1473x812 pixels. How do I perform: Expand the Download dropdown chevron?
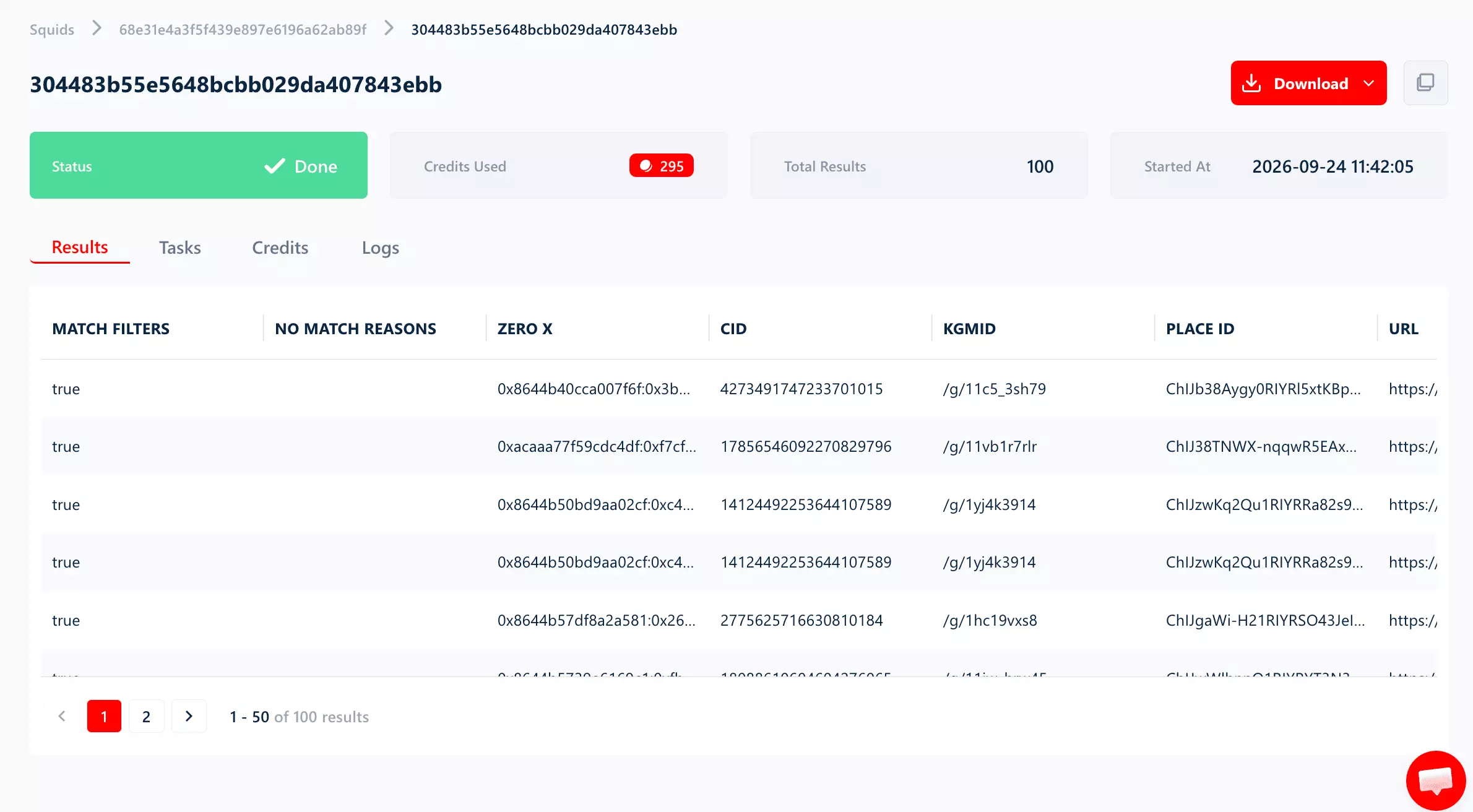click(x=1369, y=83)
